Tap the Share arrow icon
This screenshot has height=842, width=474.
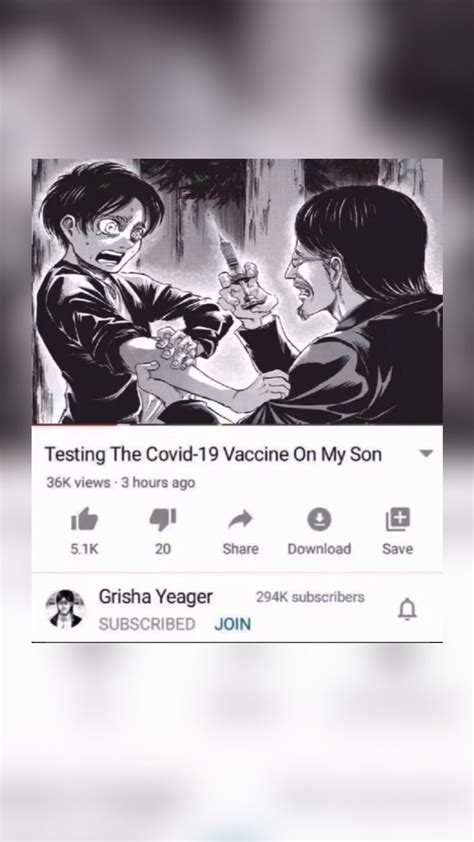point(240,519)
